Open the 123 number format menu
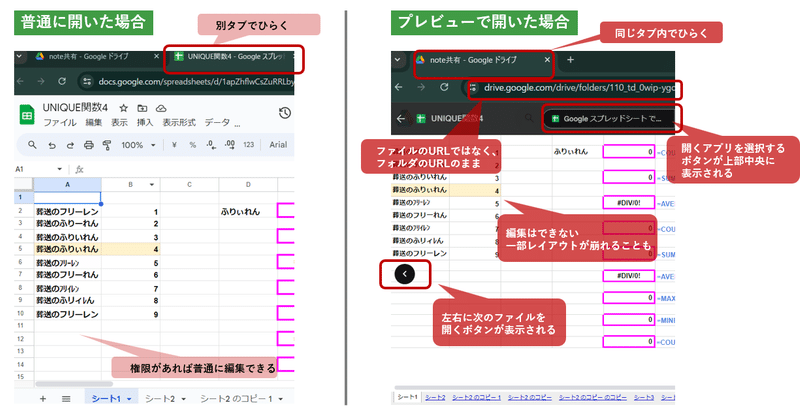The image size is (800, 418). [x=248, y=145]
